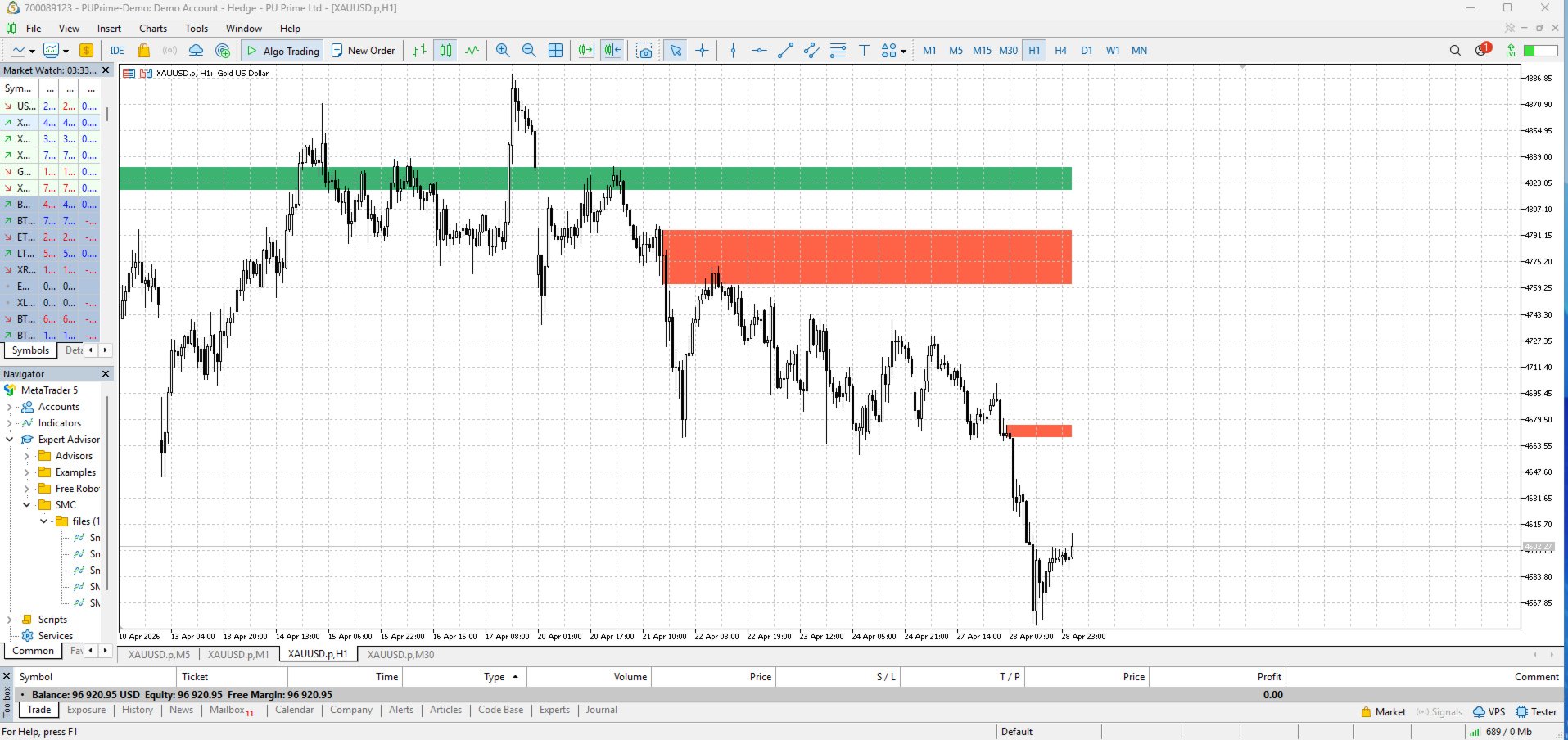
Task: Close the Navigator panel
Action: [x=106, y=374]
